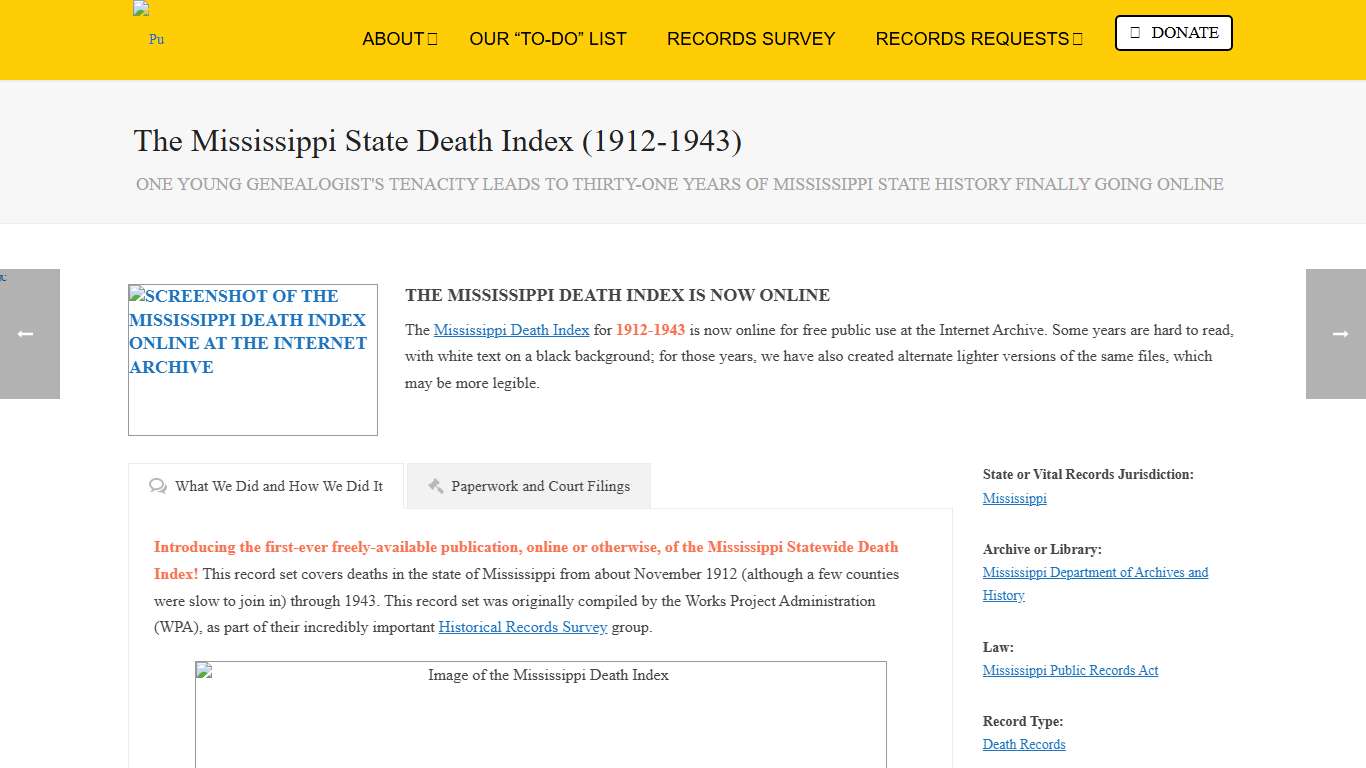Click the wrench icon on the Paperwork tab
The width and height of the screenshot is (1366, 768).
[x=436, y=486]
